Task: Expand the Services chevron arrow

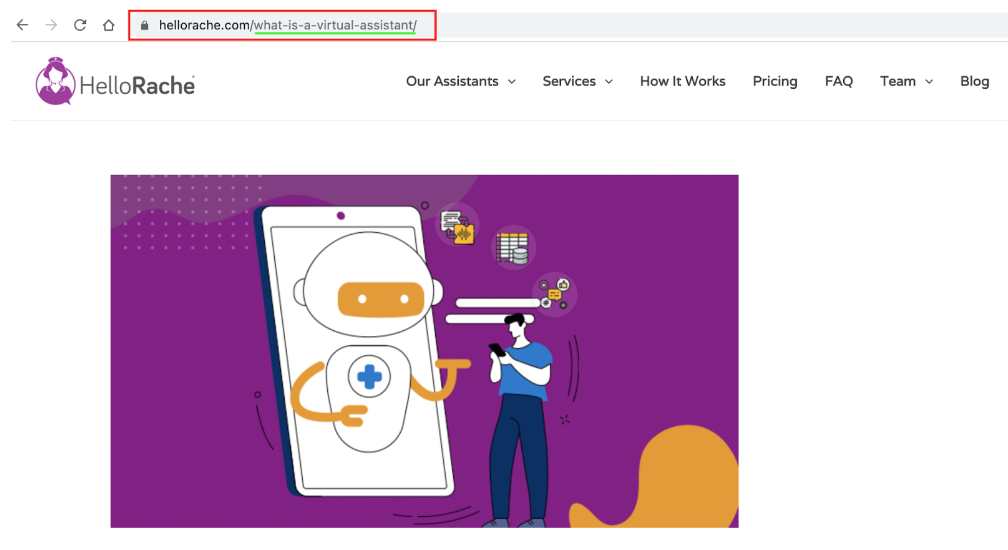Action: coord(609,82)
